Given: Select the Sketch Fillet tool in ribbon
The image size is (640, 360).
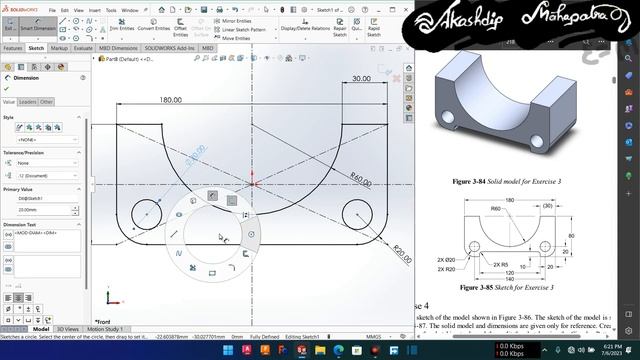Looking at the screenshot, I should (x=89, y=38).
